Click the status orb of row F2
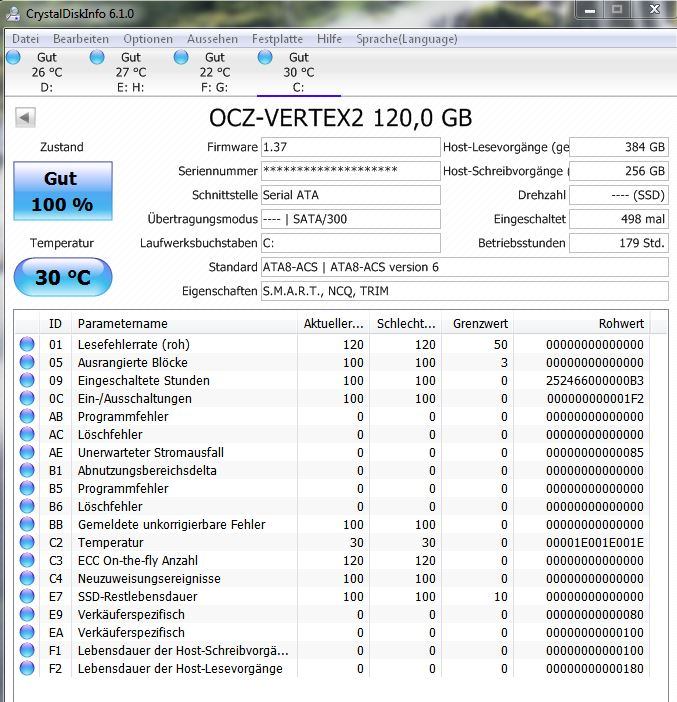Image resolution: width=677 pixels, height=702 pixels. click(27, 668)
